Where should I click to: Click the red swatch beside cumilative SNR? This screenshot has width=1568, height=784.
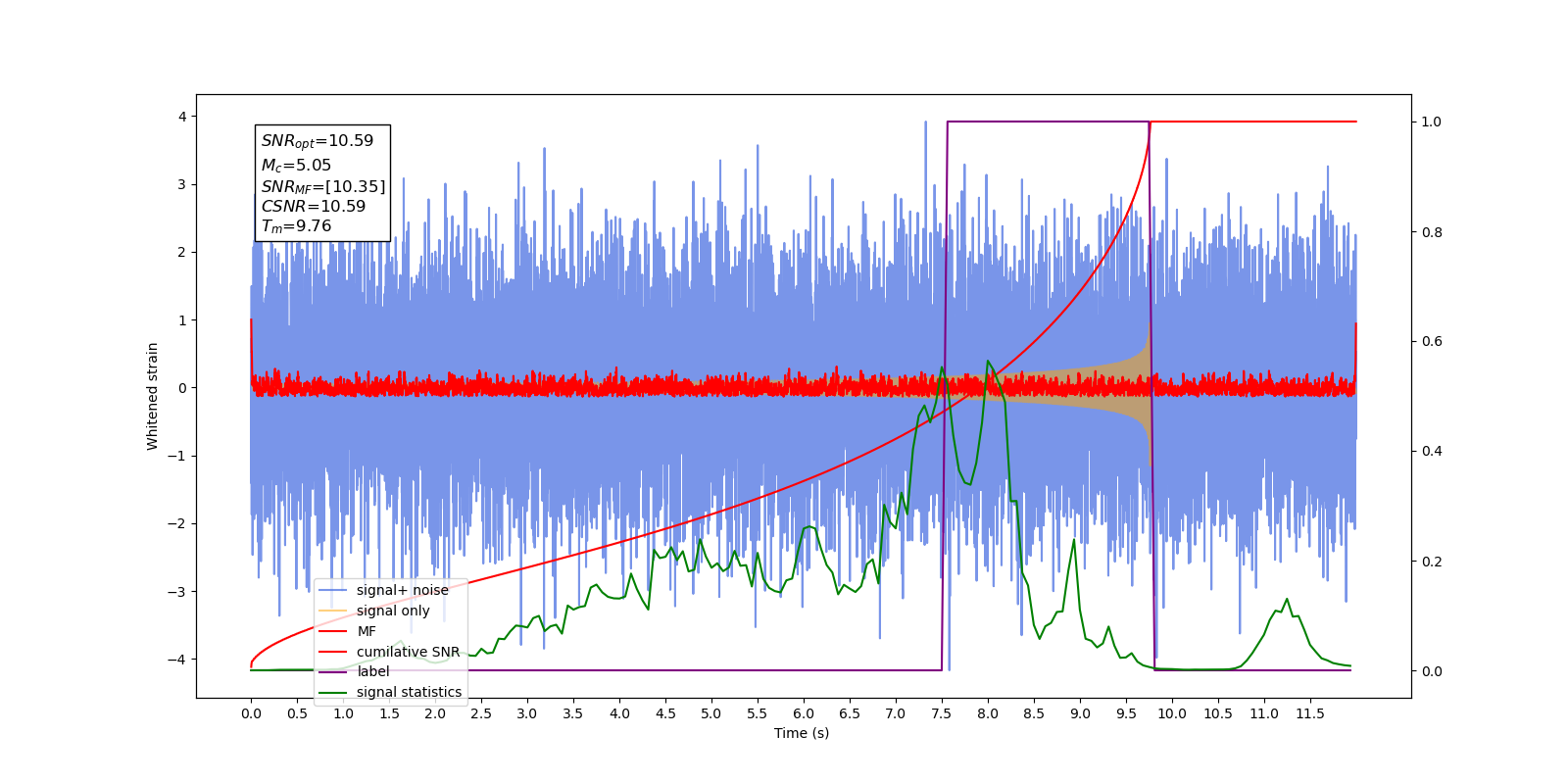(x=333, y=652)
